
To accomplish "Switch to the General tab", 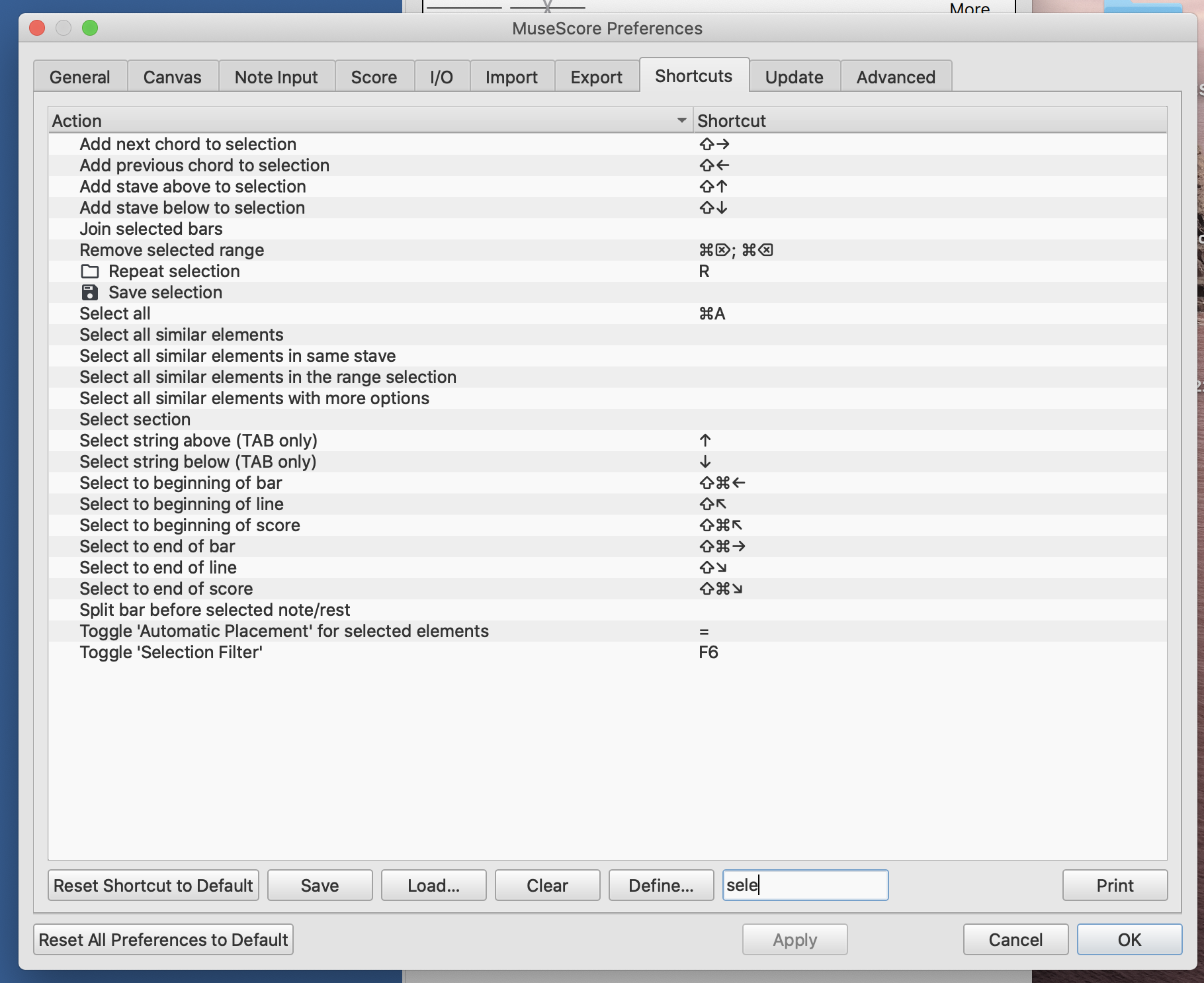I will tap(80, 77).
